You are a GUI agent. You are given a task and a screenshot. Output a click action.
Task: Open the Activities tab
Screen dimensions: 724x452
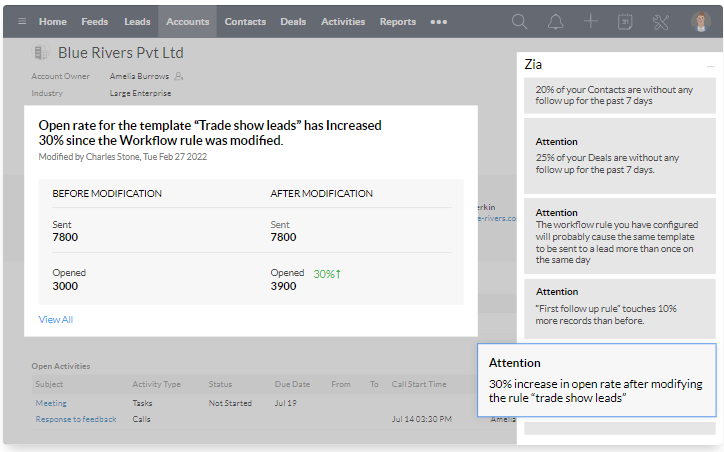pos(343,22)
